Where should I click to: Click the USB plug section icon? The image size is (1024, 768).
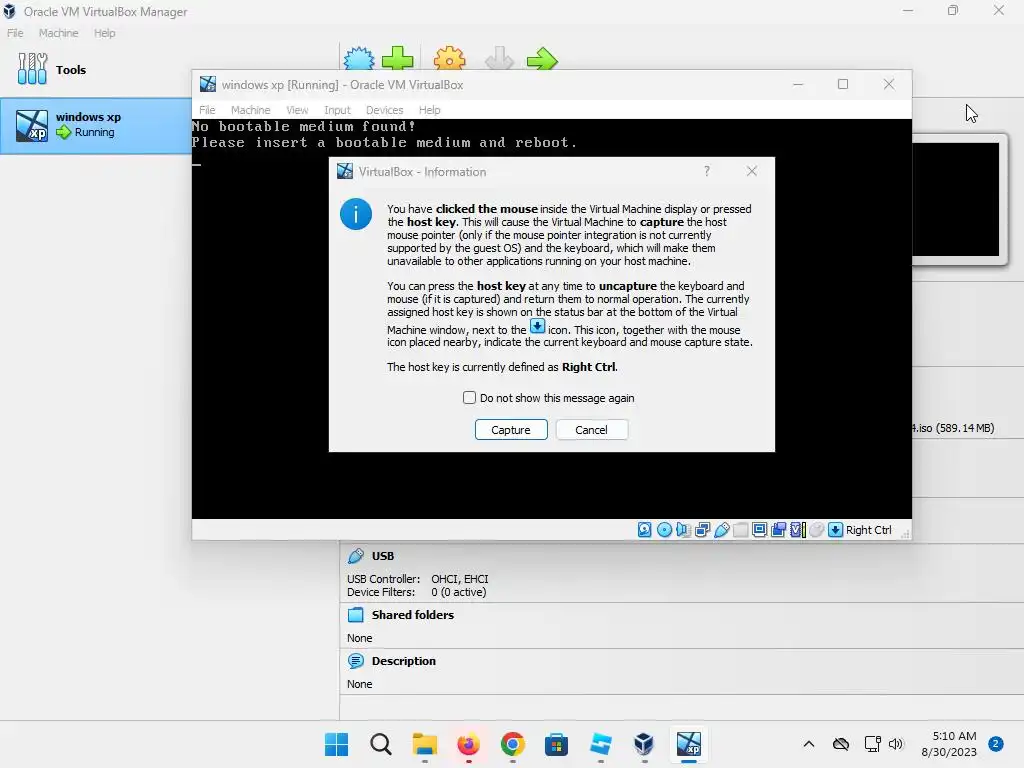click(x=356, y=556)
